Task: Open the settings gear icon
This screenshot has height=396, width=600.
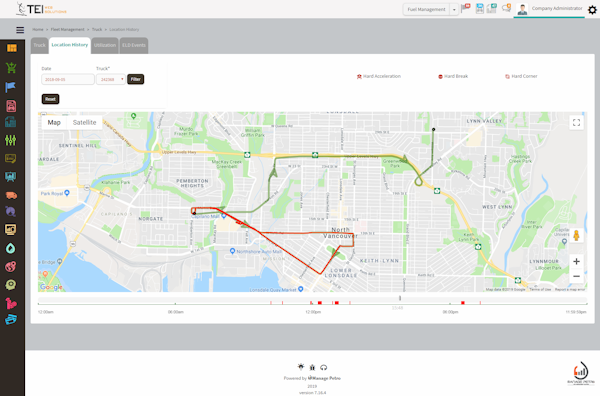Action: tap(592, 10)
